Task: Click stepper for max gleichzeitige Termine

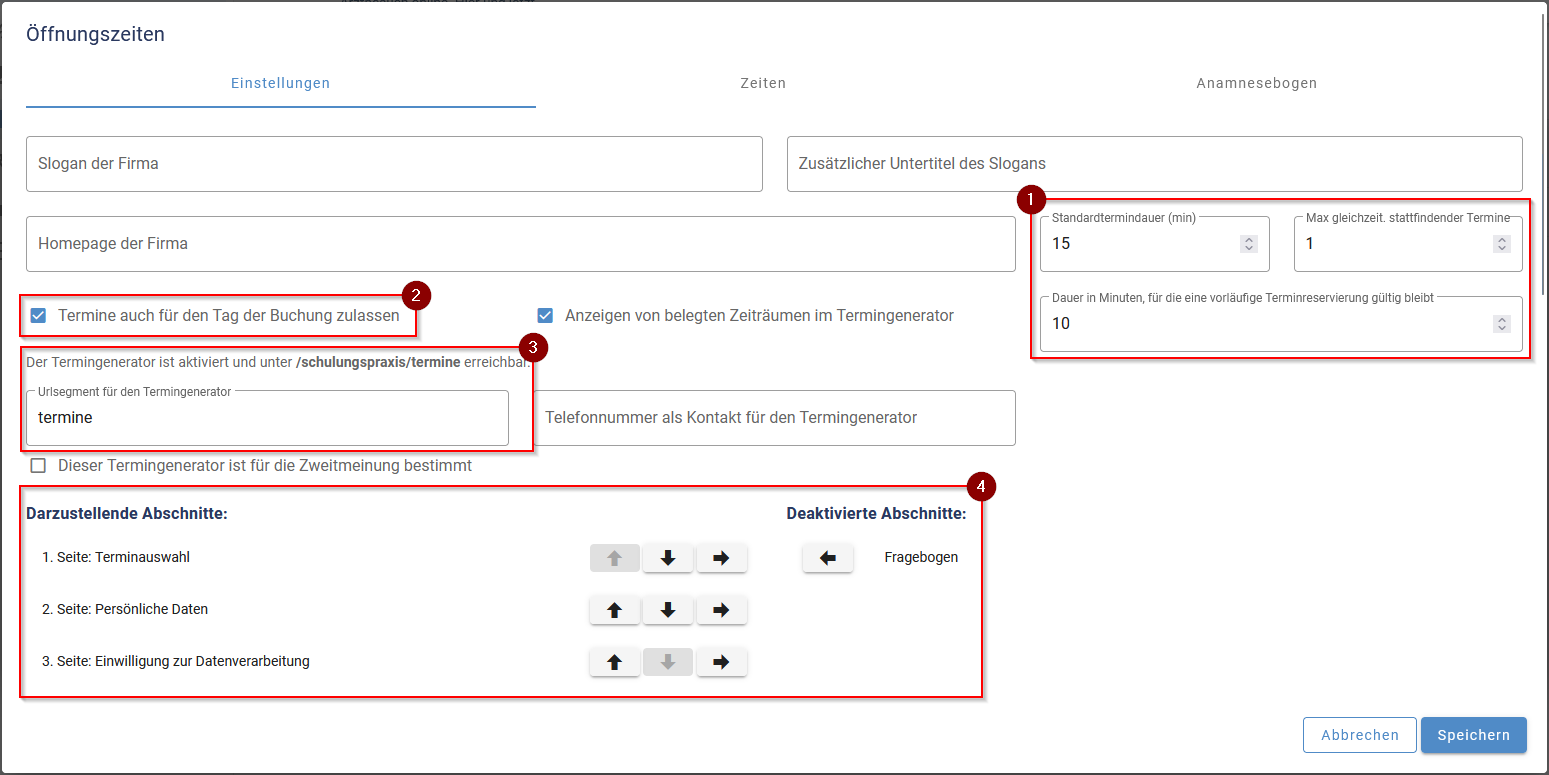Action: point(1501,244)
